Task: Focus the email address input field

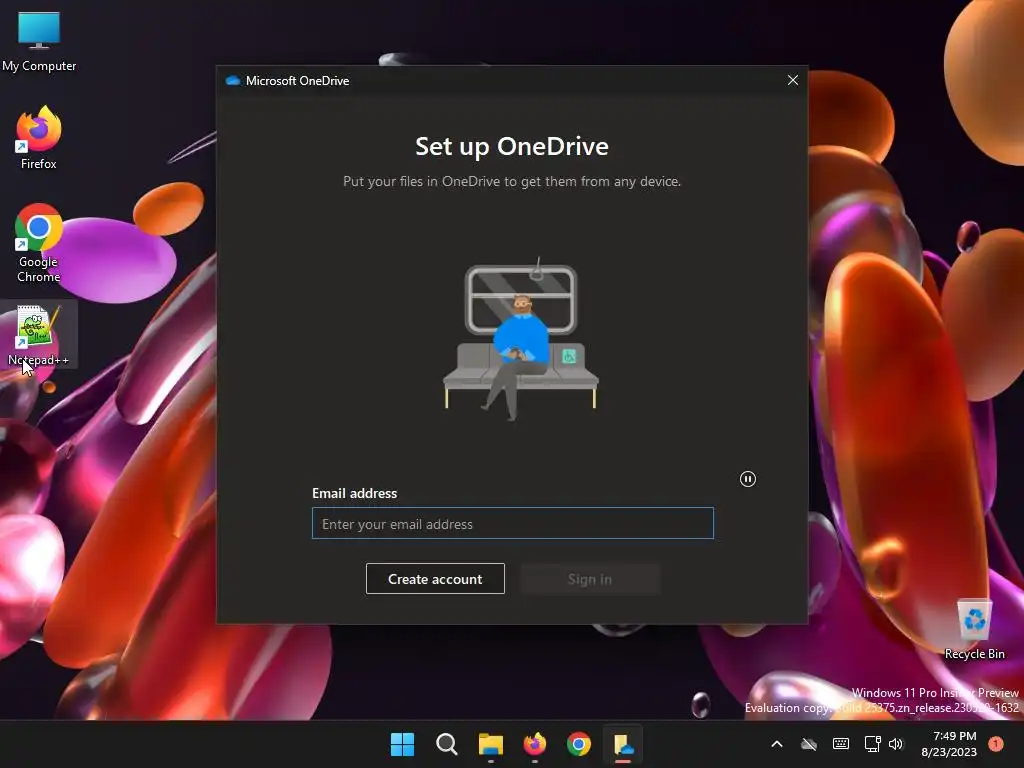Action: pos(513,523)
